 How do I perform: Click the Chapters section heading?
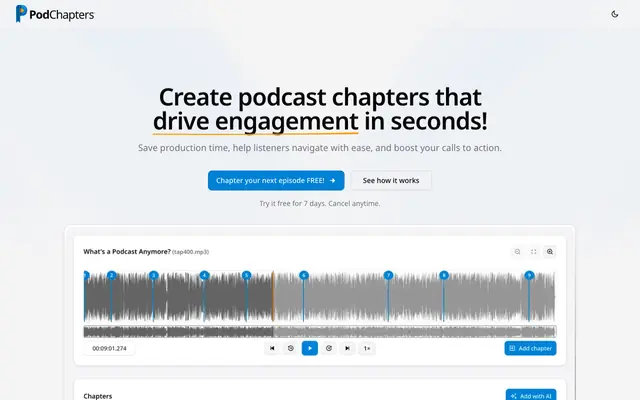pos(98,396)
